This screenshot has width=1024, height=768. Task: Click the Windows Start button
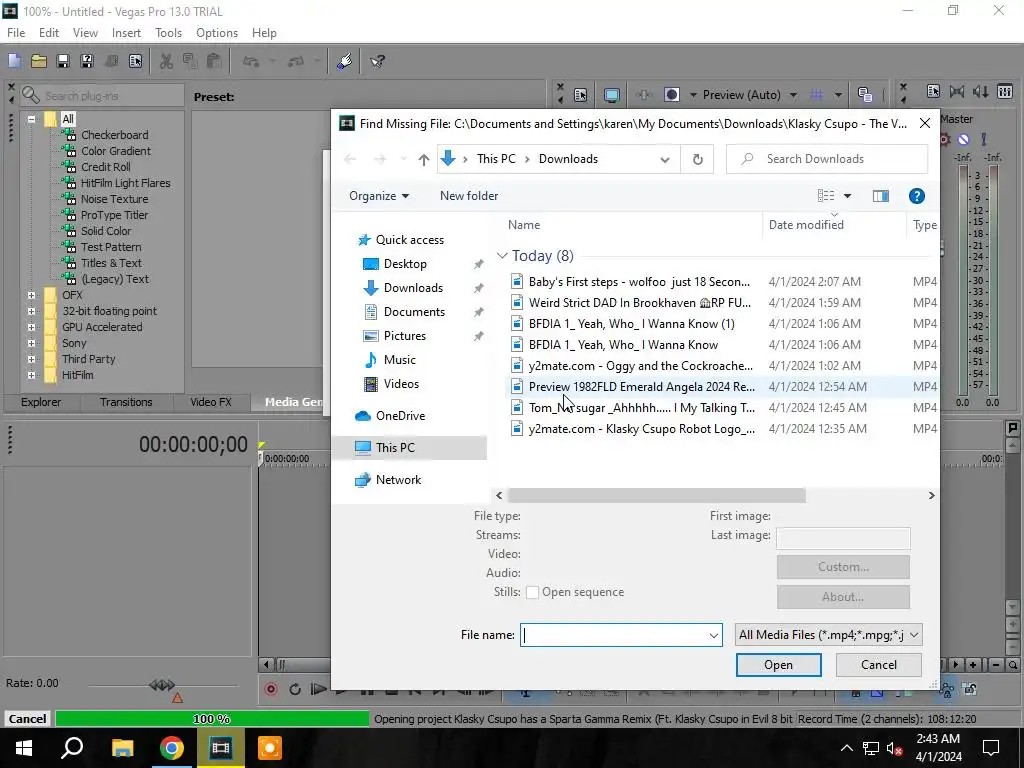[x=24, y=748]
